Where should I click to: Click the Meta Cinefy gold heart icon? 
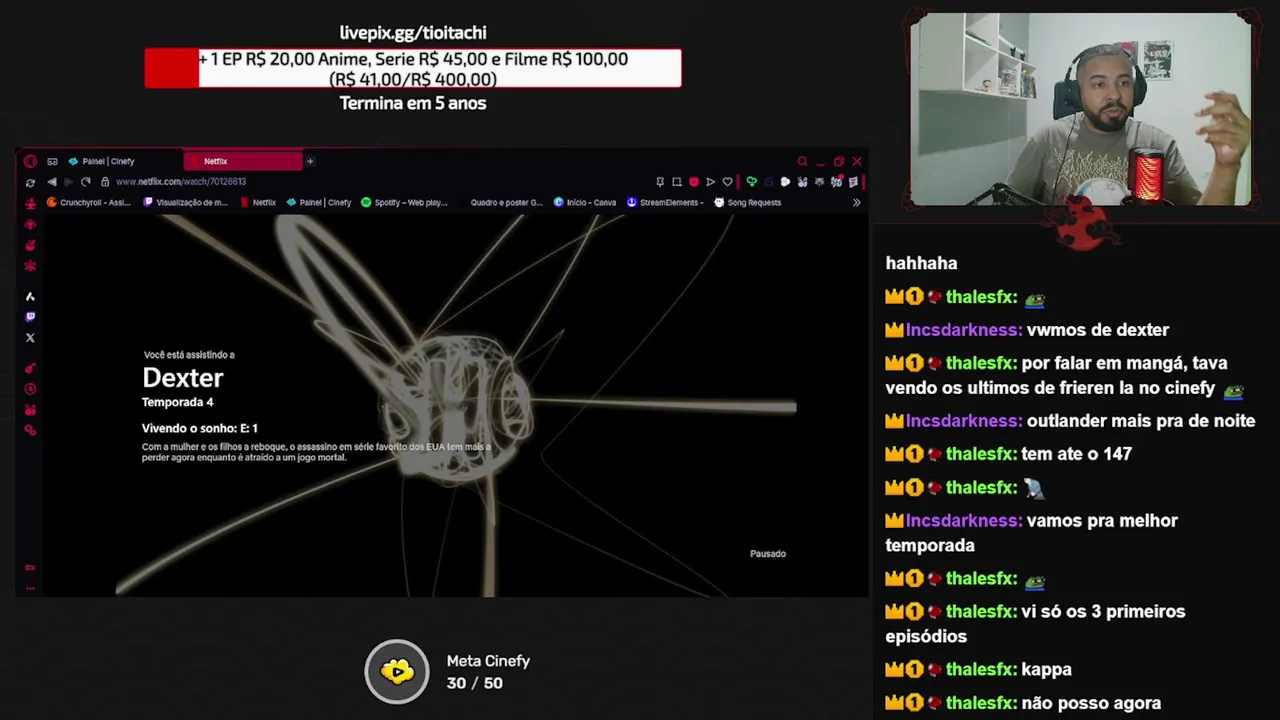pos(397,672)
